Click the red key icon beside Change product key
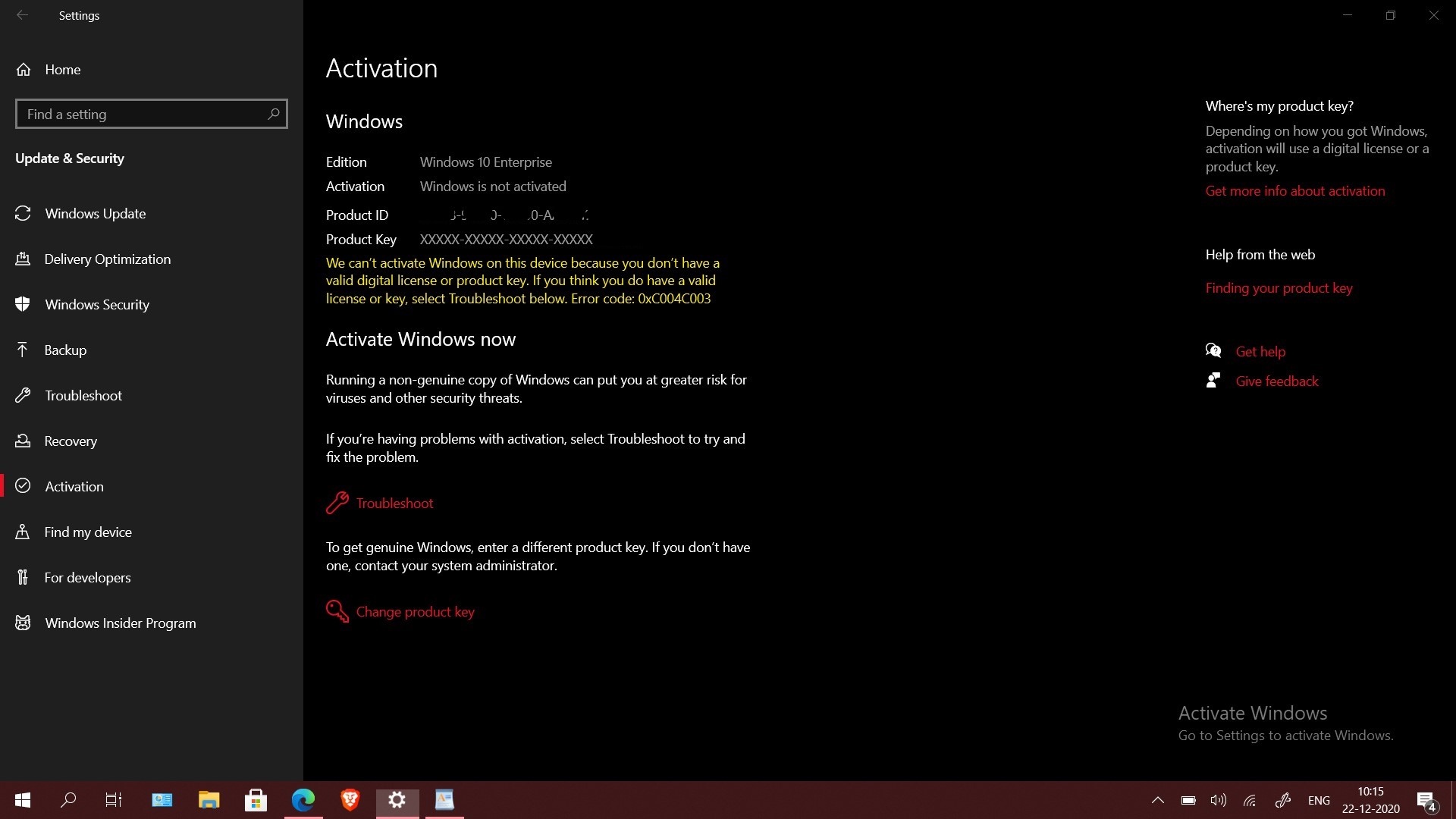The image size is (1456, 819). pos(337,611)
